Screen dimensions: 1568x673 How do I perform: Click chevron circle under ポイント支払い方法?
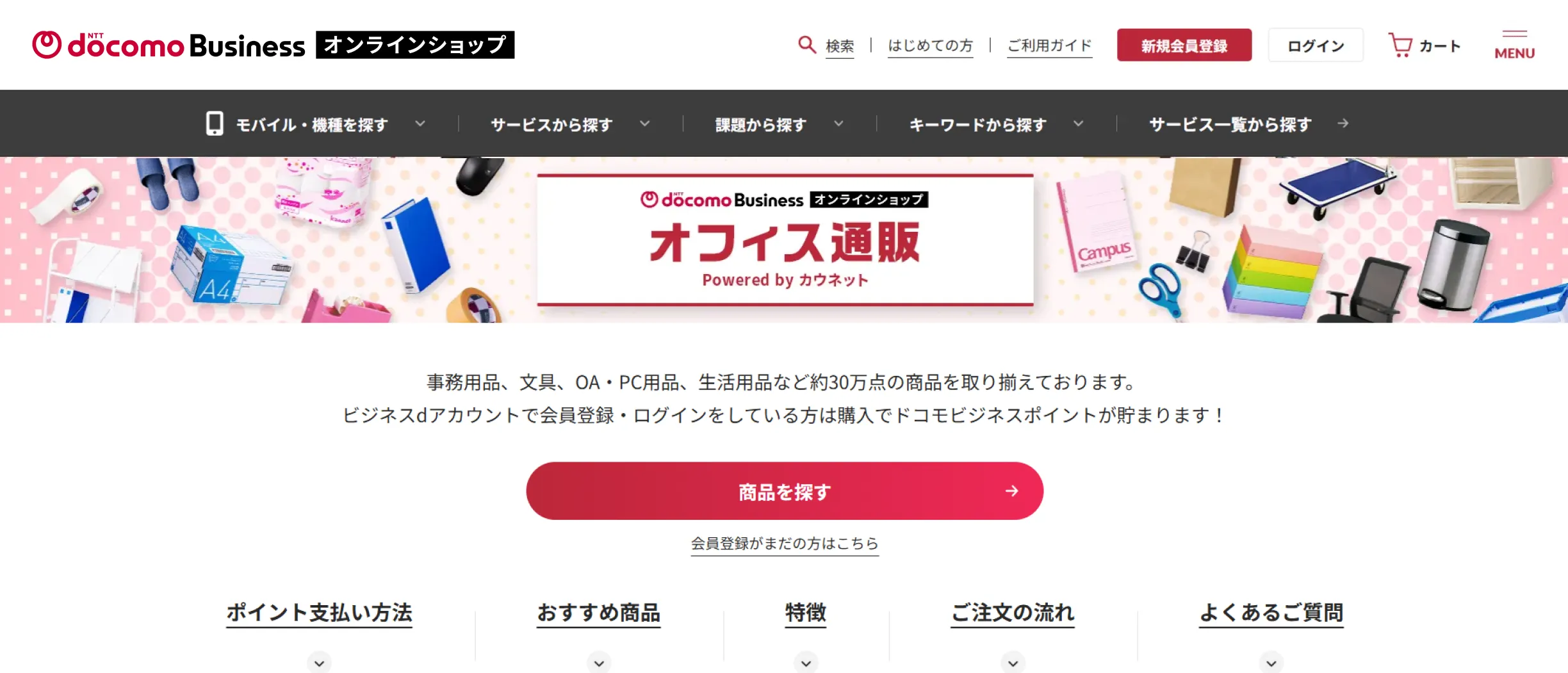coord(319,663)
